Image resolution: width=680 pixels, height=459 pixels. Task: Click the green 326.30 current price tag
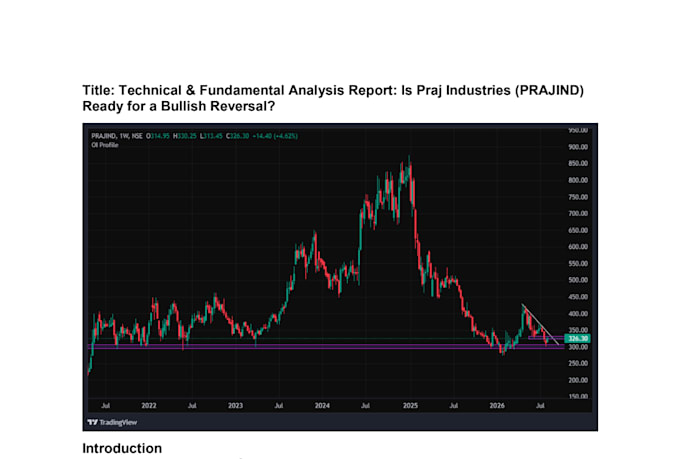point(578,338)
